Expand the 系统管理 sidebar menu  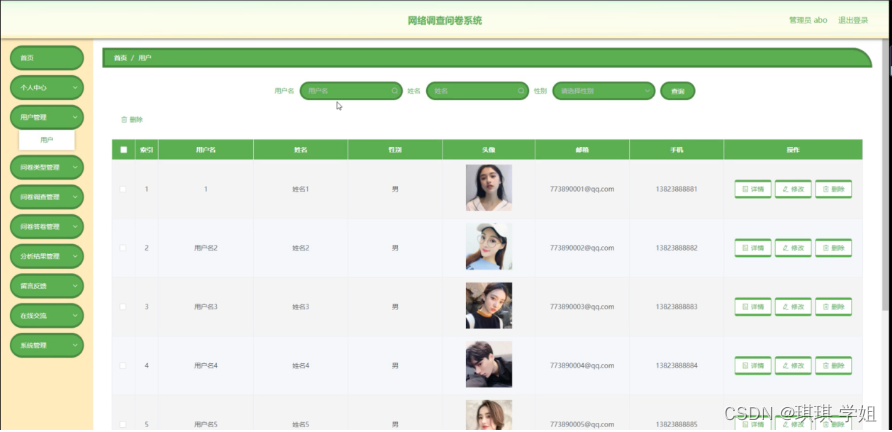[x=47, y=345]
